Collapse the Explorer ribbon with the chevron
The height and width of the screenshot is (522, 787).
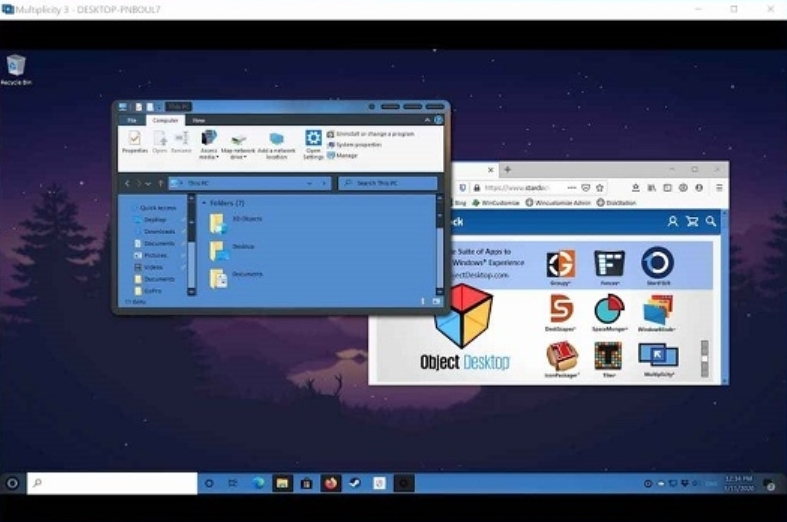coord(427,120)
